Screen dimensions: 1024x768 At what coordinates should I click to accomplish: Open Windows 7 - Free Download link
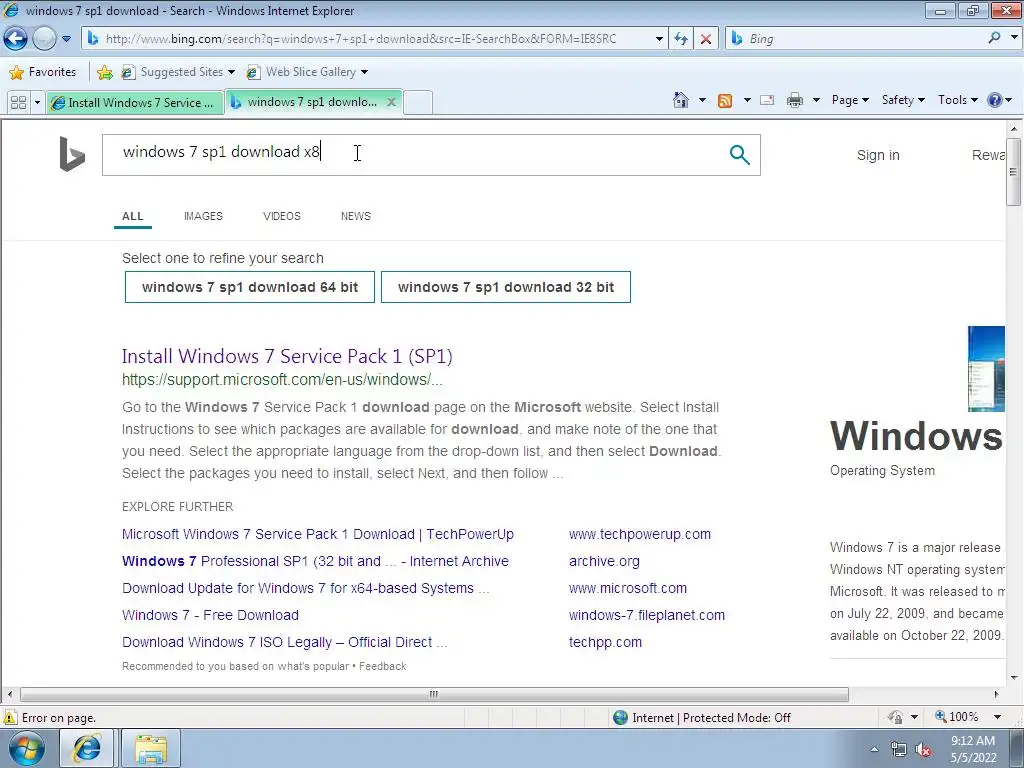click(x=210, y=615)
